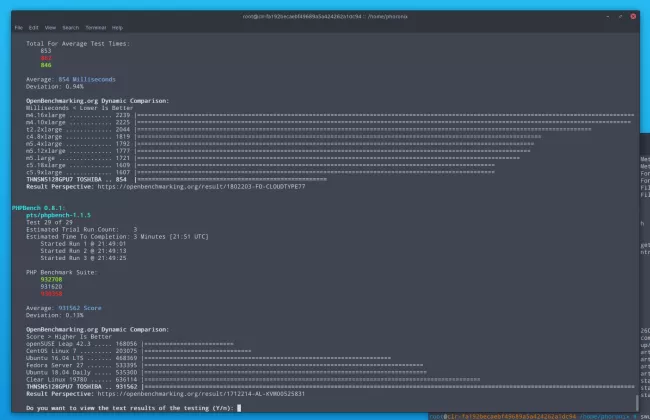Click the KVM00525831 result perspective URL

pos(201,393)
